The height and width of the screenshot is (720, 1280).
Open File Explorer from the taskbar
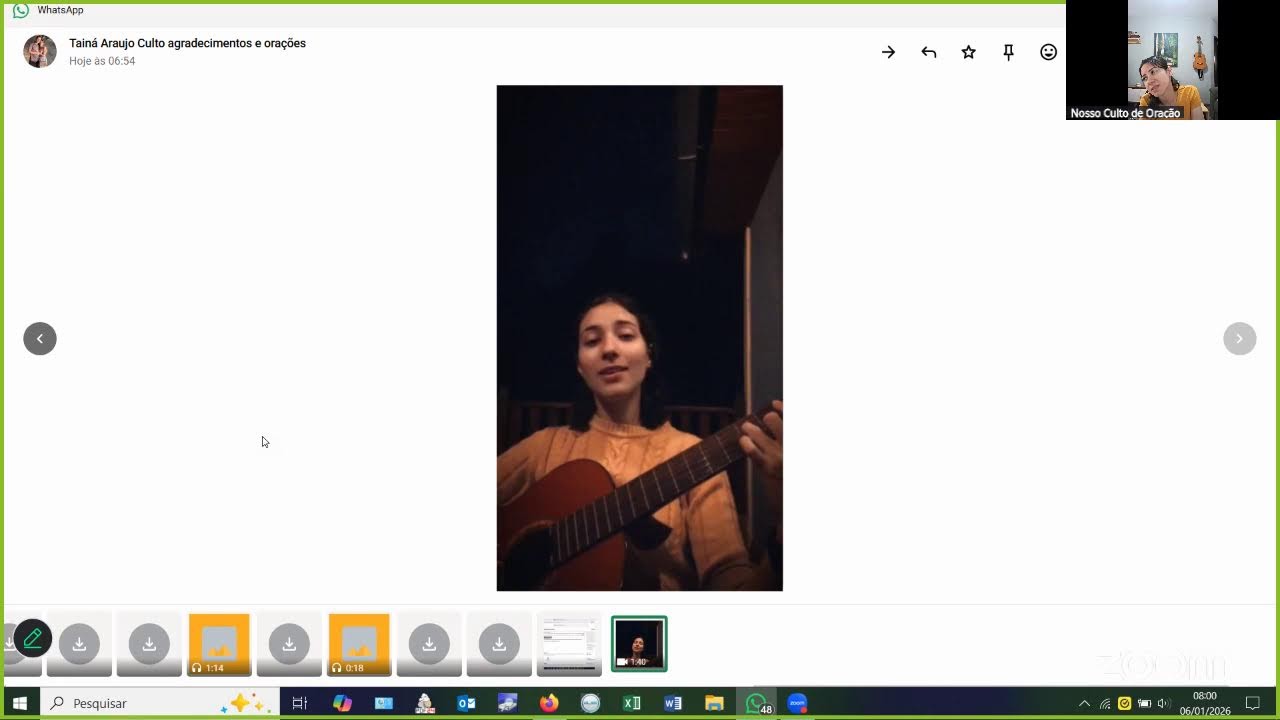(714, 703)
